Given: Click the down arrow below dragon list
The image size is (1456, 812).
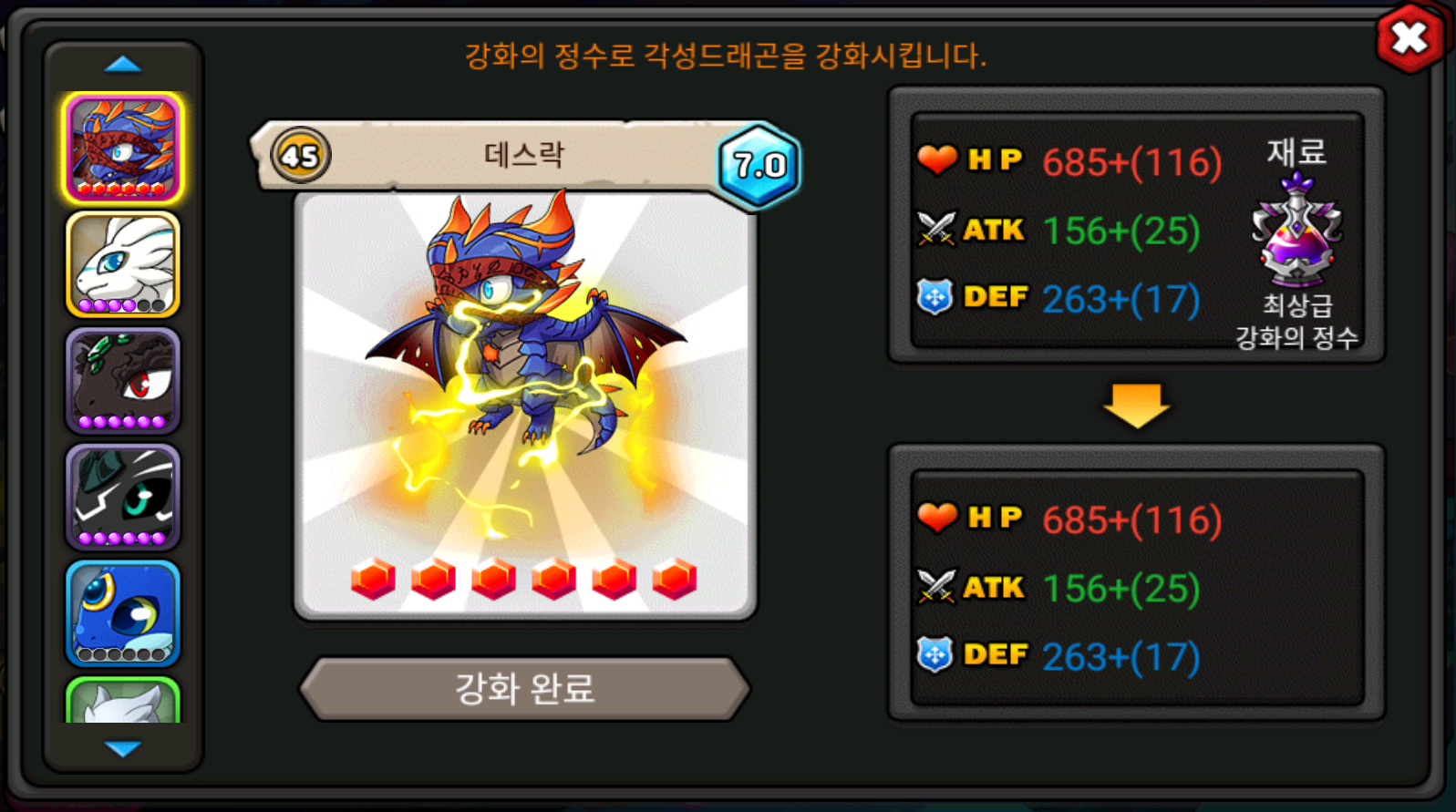Looking at the screenshot, I should [123, 749].
